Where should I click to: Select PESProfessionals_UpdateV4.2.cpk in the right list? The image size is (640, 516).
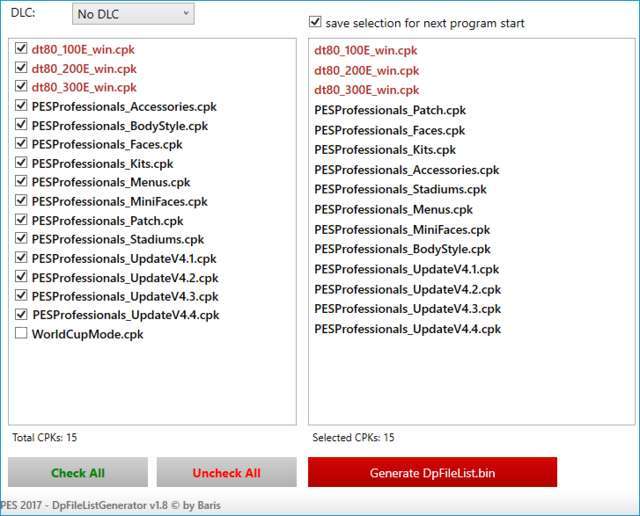tap(407, 289)
